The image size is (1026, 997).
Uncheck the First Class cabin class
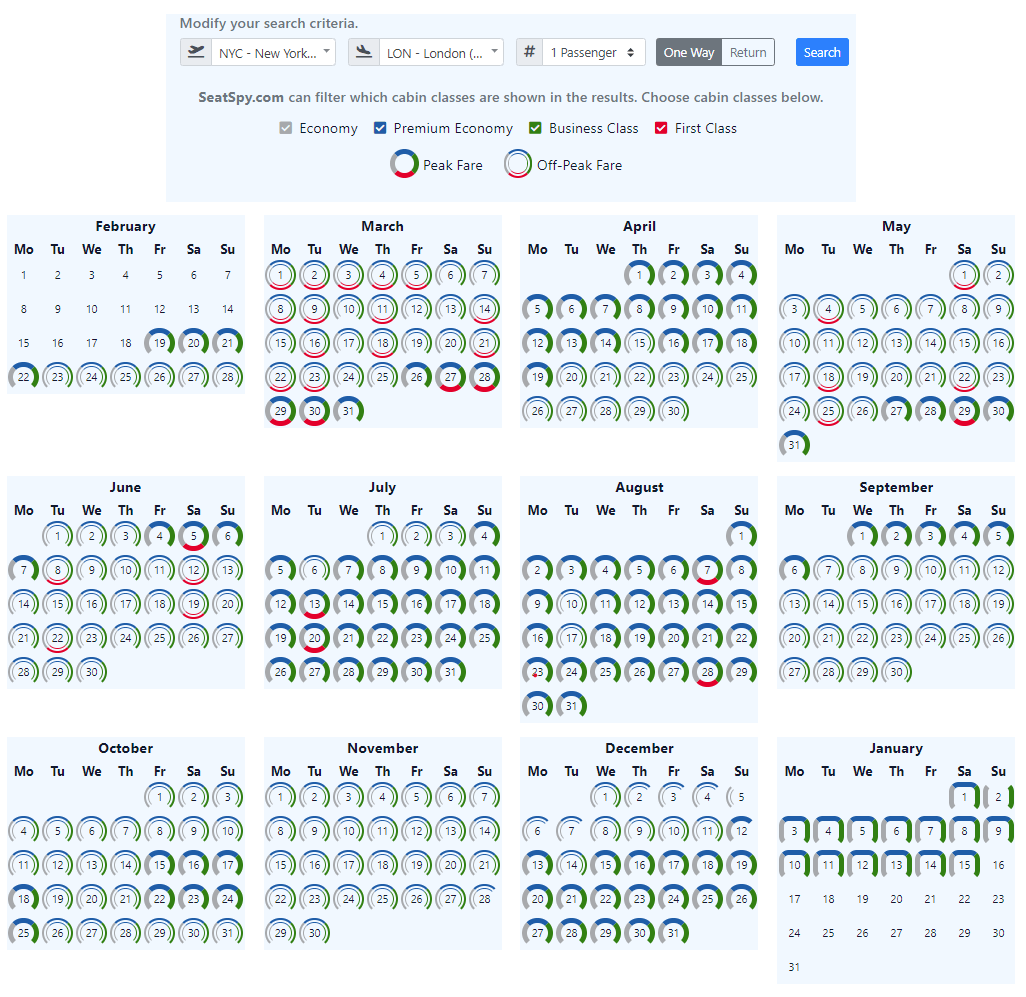pyautogui.click(x=661, y=127)
